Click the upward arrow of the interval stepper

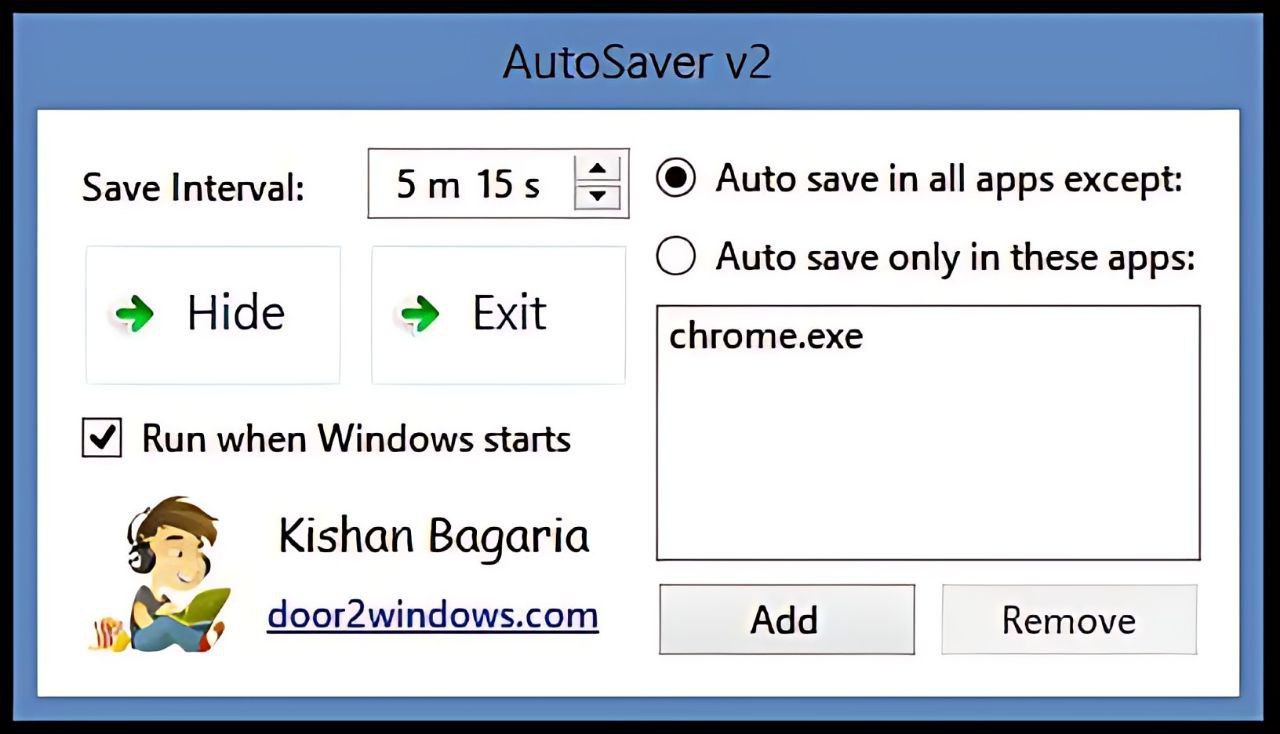pos(599,170)
